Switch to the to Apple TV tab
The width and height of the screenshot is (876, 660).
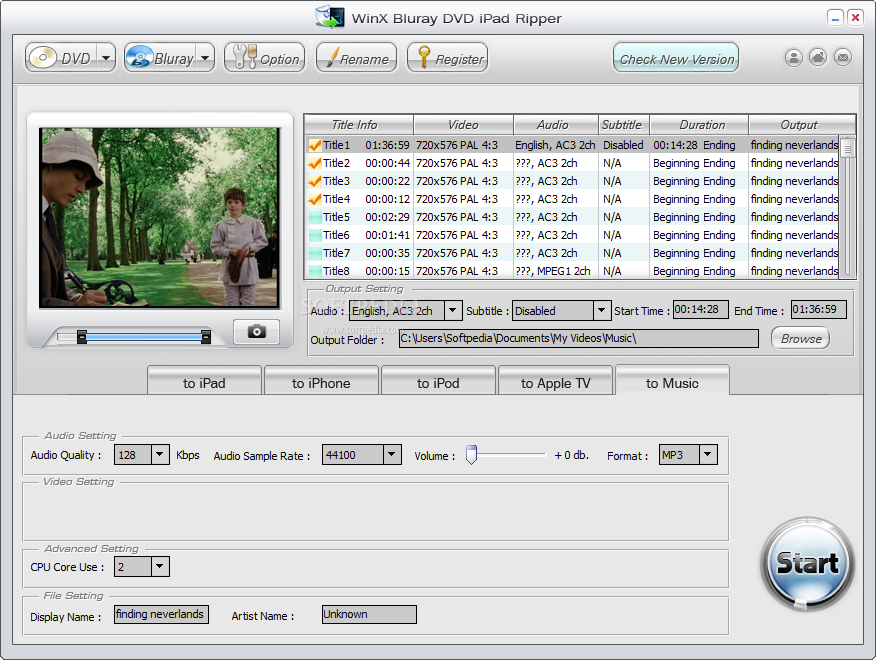[x=555, y=383]
